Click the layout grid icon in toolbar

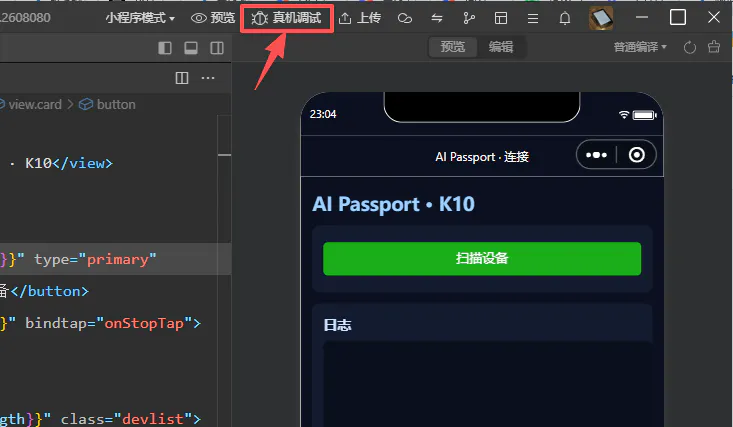(x=501, y=18)
